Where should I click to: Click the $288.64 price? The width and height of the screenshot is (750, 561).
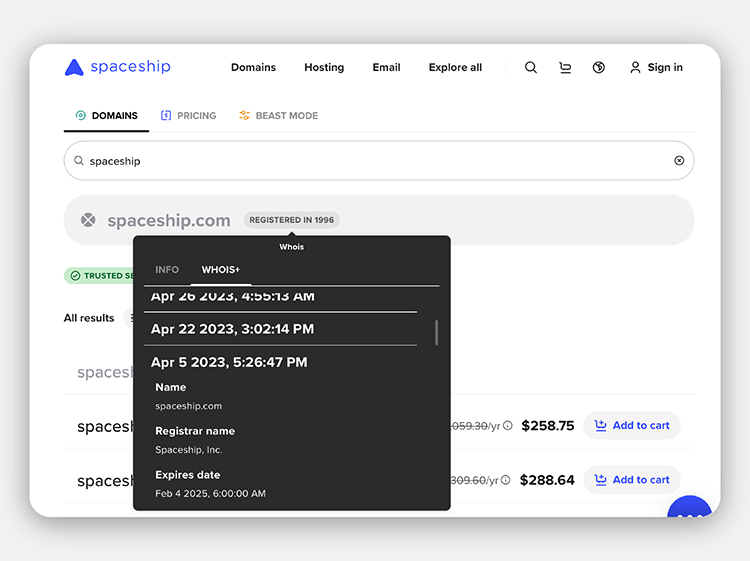547,480
